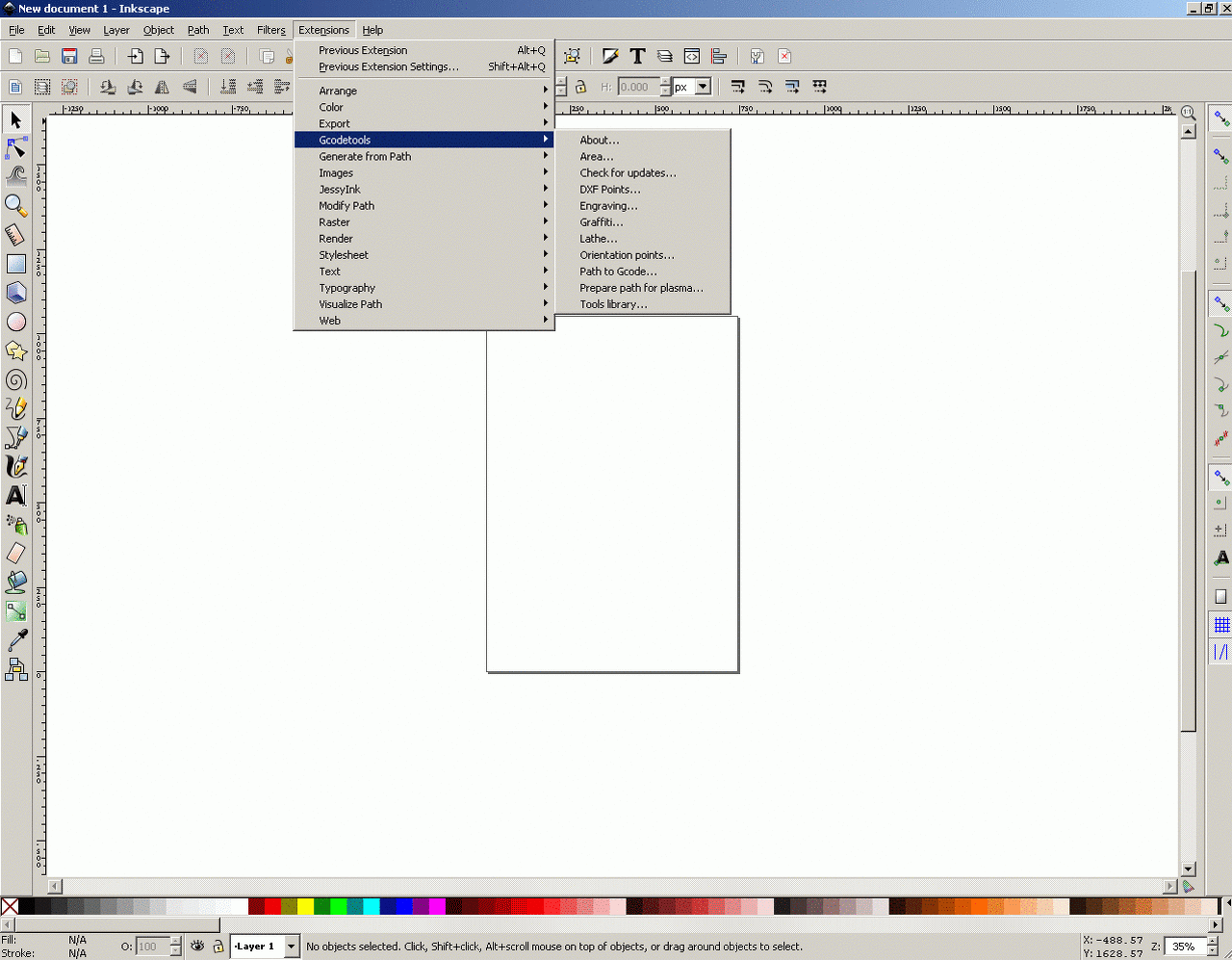
Task: Select the Node edit tool
Action: point(15,148)
